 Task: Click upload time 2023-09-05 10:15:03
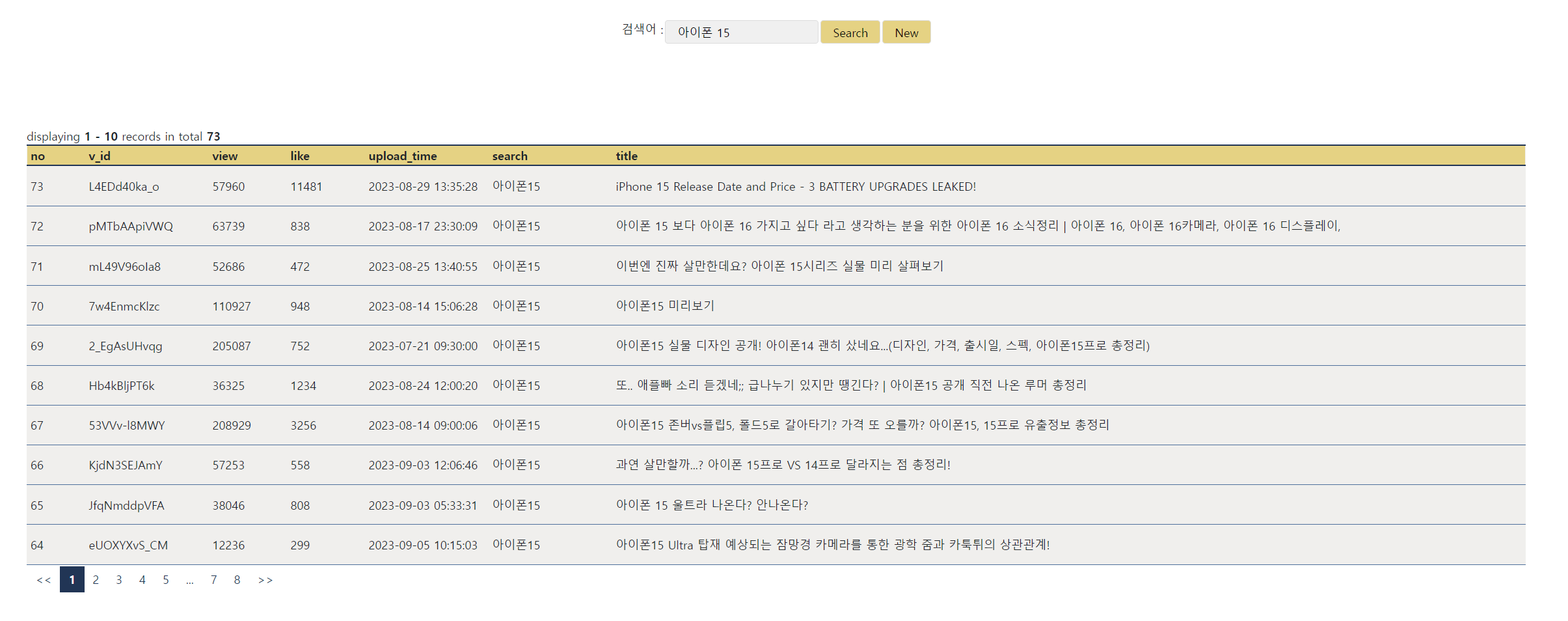tap(423, 545)
